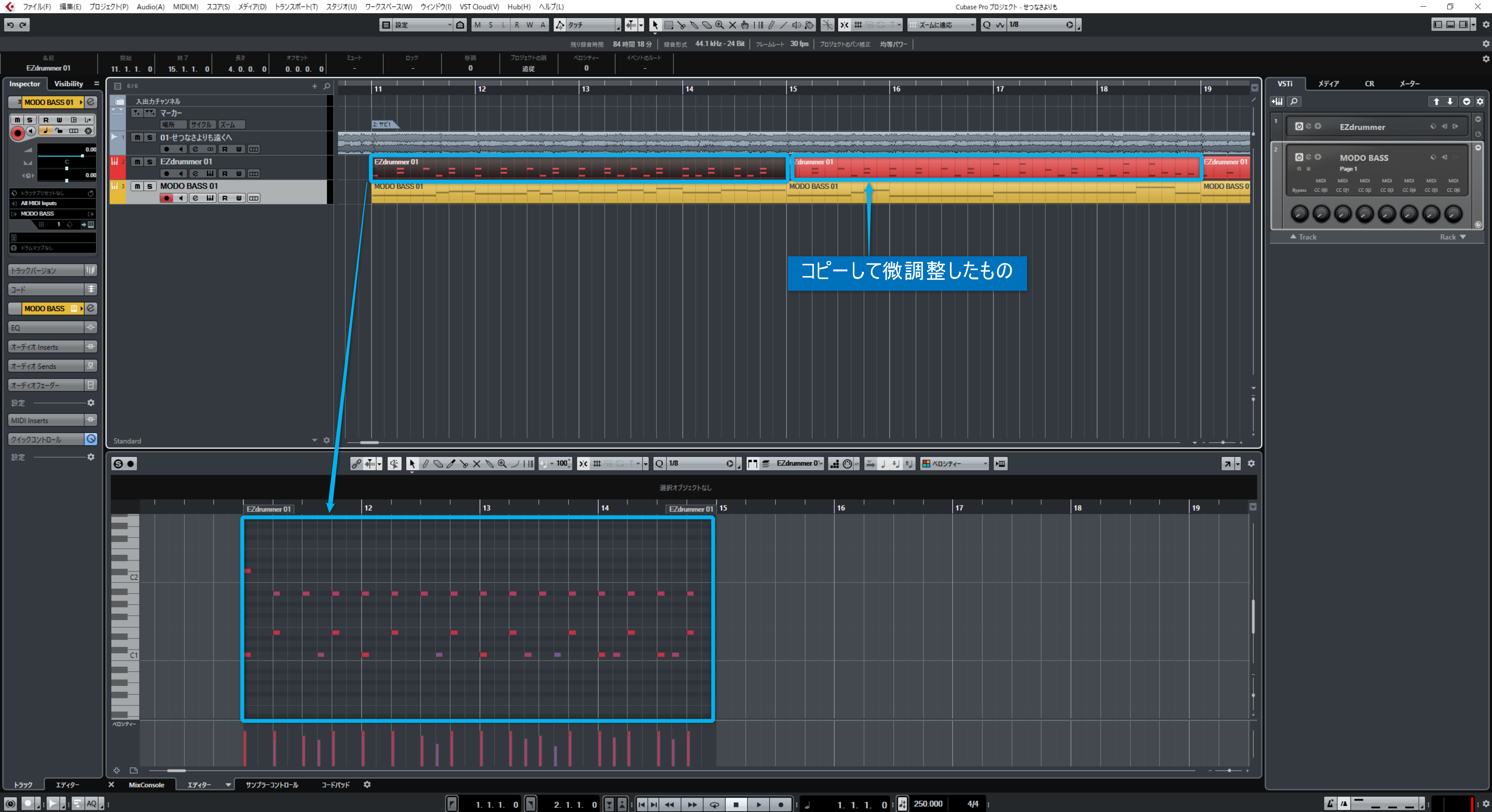Click the Add Track Instrument icon in VSTi rack

[x=1277, y=101]
